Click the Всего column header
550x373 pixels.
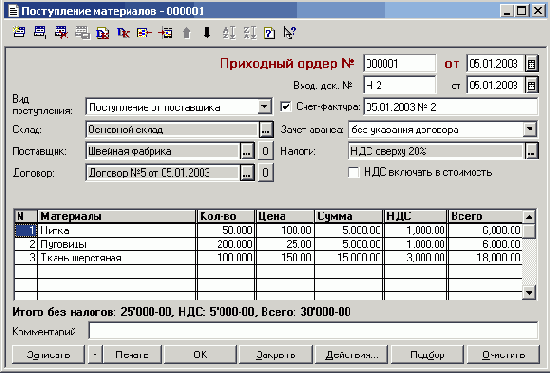click(485, 216)
